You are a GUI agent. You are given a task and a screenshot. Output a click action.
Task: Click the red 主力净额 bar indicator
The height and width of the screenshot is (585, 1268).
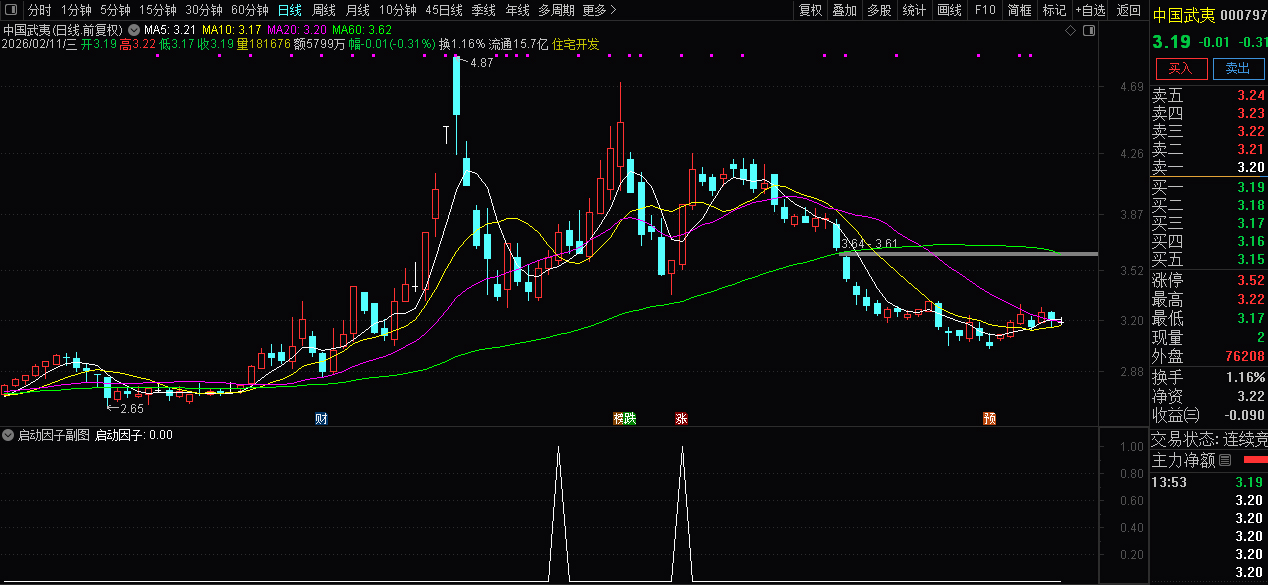1254,460
